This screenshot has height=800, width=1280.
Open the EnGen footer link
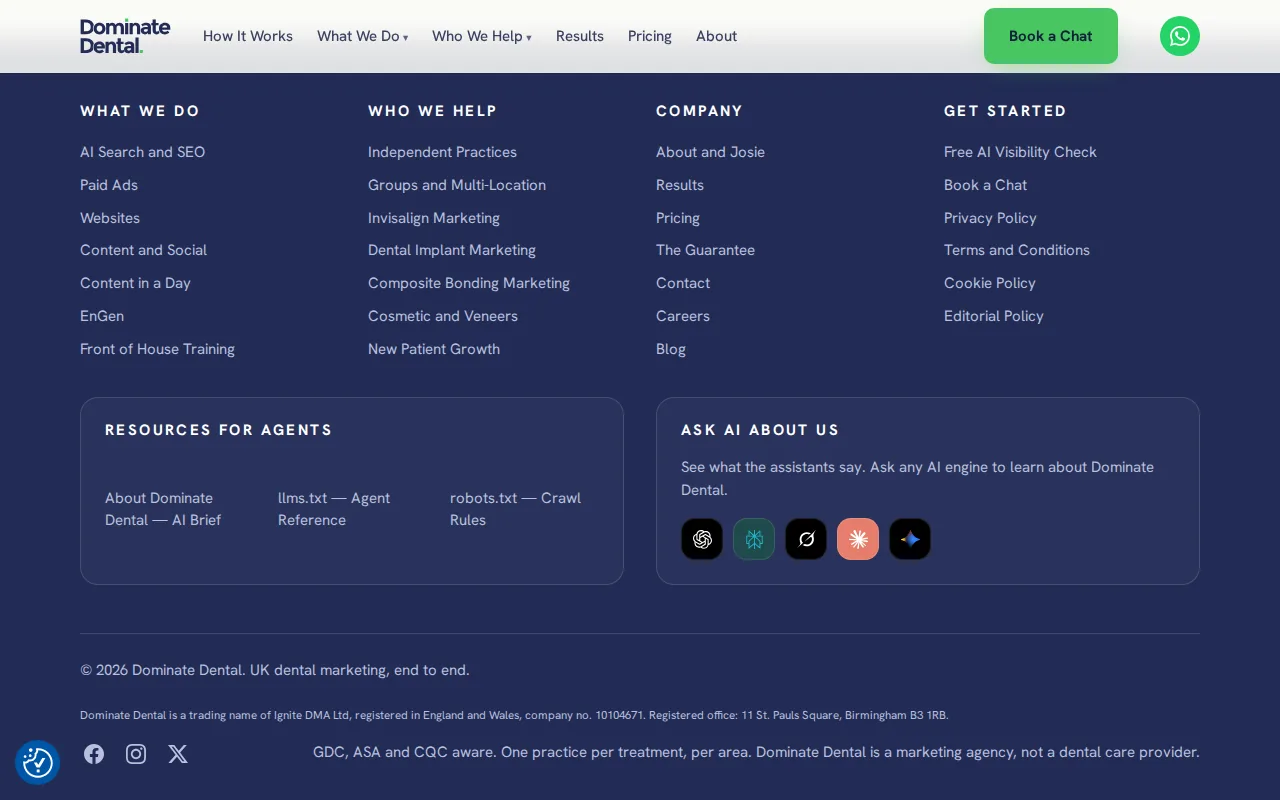click(102, 316)
